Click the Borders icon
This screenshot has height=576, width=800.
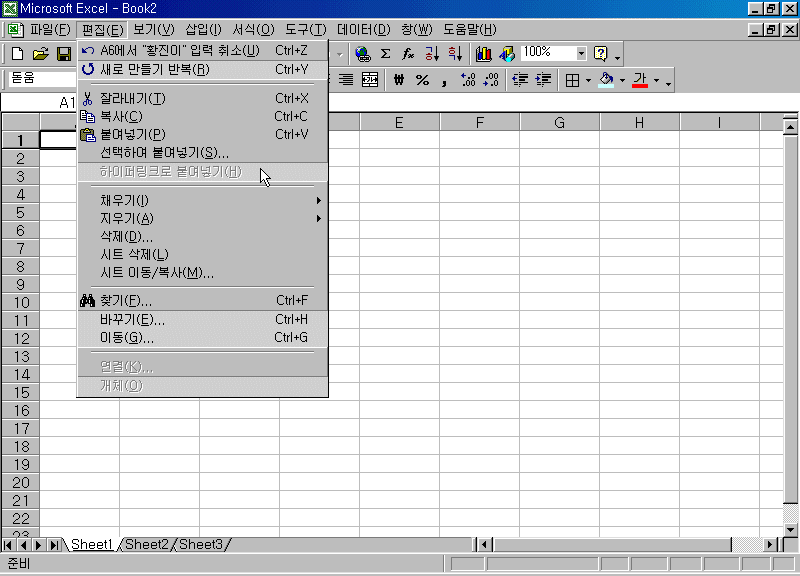[572, 80]
